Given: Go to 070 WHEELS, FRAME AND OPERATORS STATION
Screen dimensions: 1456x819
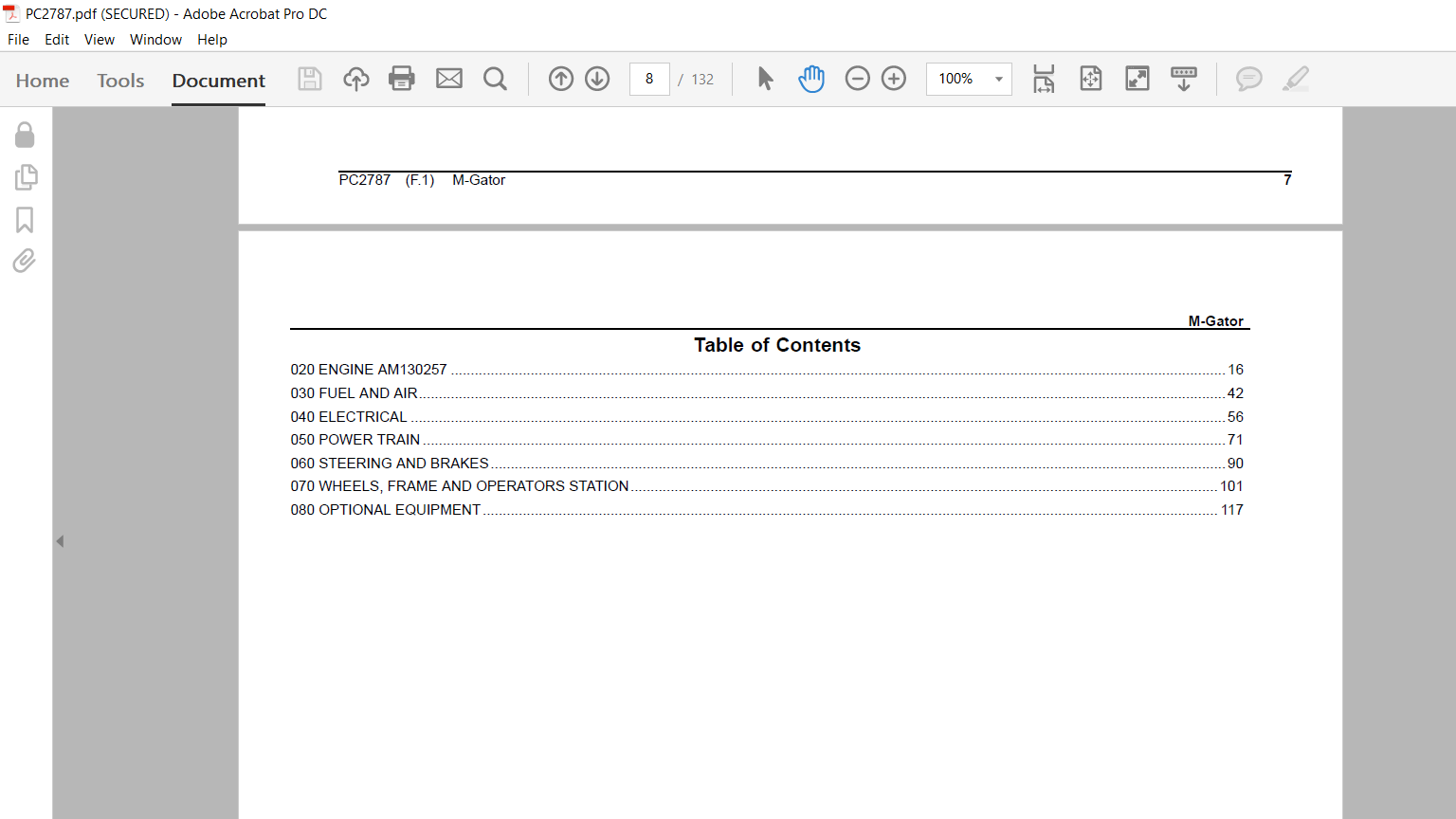Looking at the screenshot, I should click(767, 486).
